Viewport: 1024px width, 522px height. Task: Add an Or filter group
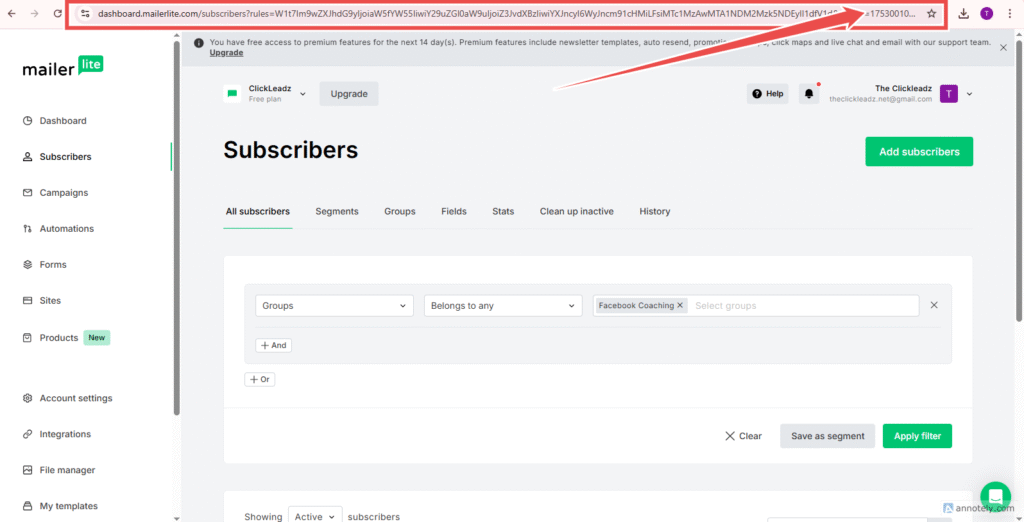pyautogui.click(x=259, y=380)
